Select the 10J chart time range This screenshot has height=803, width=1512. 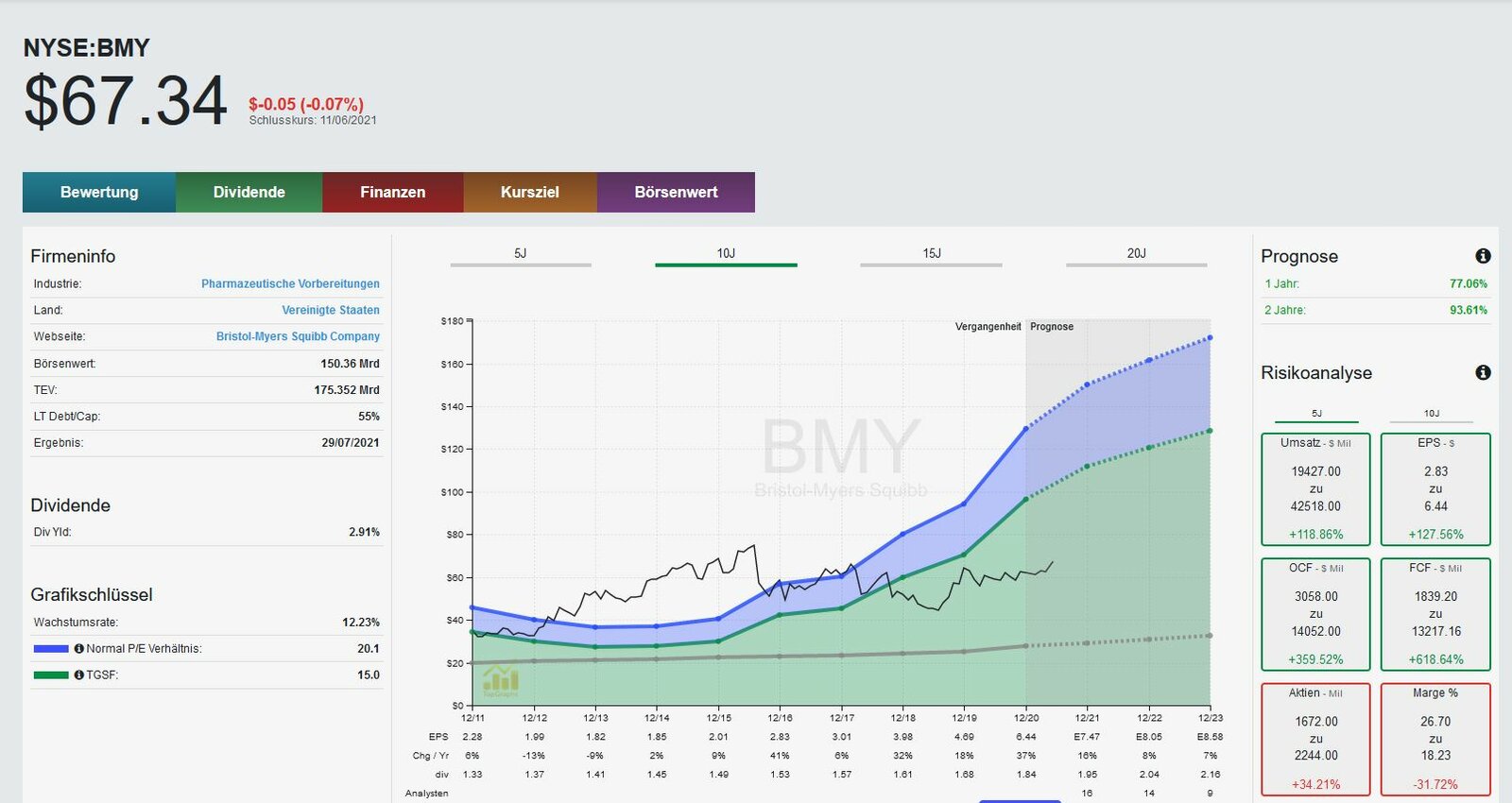click(x=726, y=255)
